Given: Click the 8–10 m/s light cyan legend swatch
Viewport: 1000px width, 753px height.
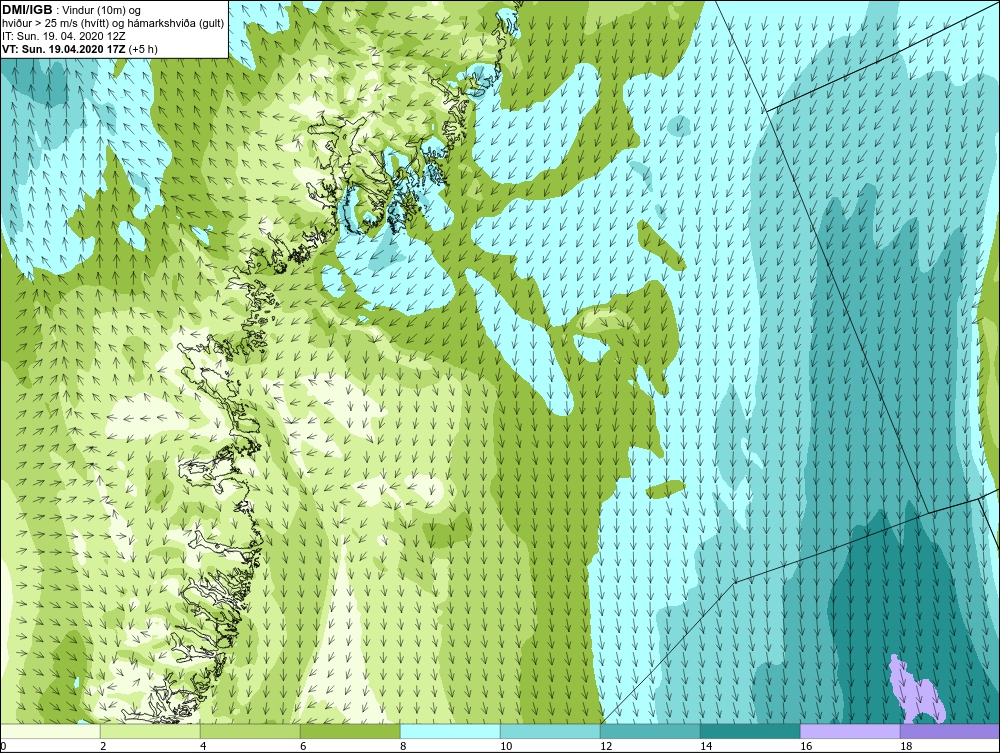Looking at the screenshot, I should [450, 731].
